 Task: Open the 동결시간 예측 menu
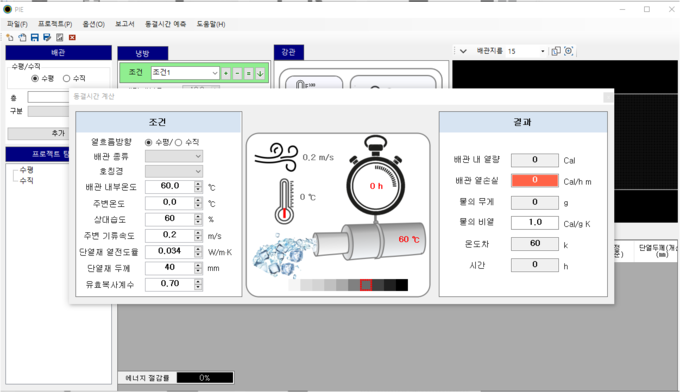(x=165, y=24)
